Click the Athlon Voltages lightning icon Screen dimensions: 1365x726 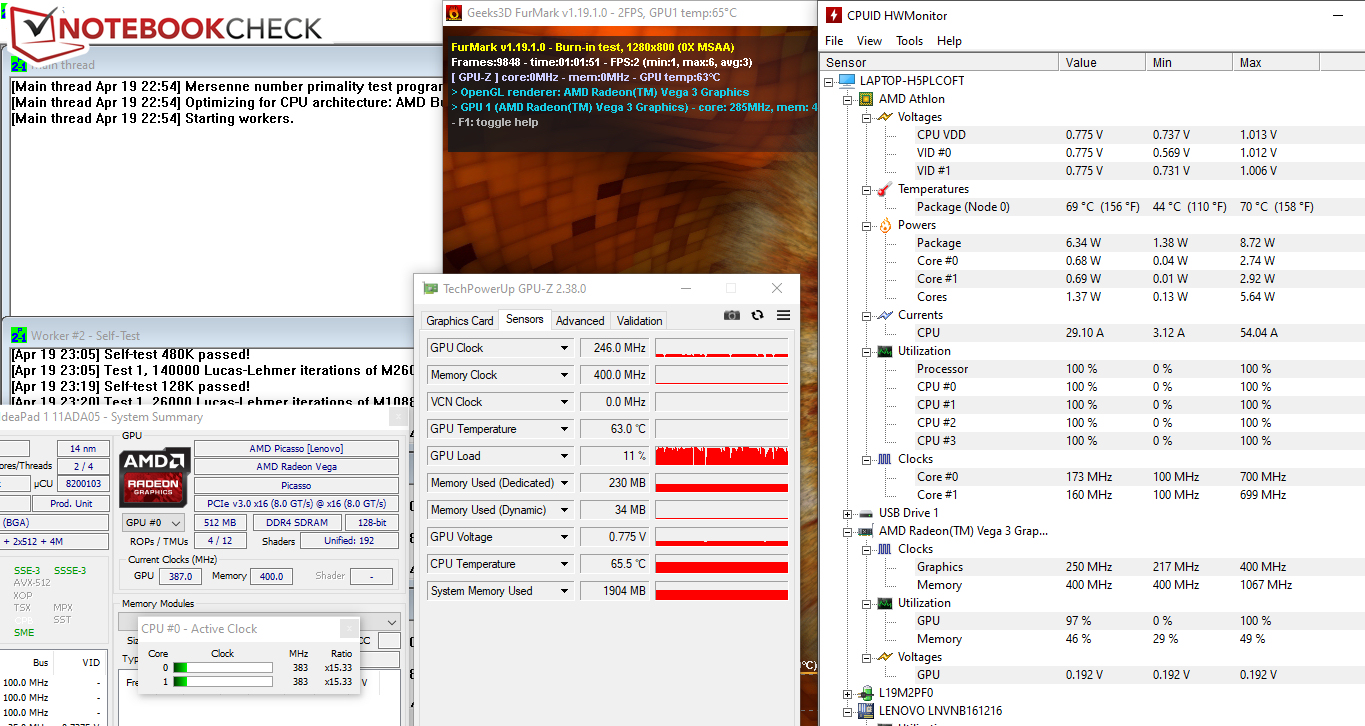point(885,117)
